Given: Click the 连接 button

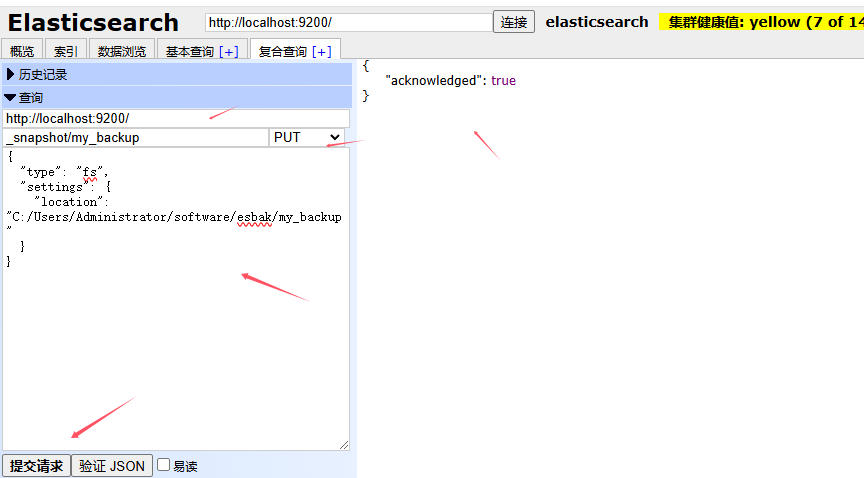Looking at the screenshot, I should pyautogui.click(x=514, y=22).
